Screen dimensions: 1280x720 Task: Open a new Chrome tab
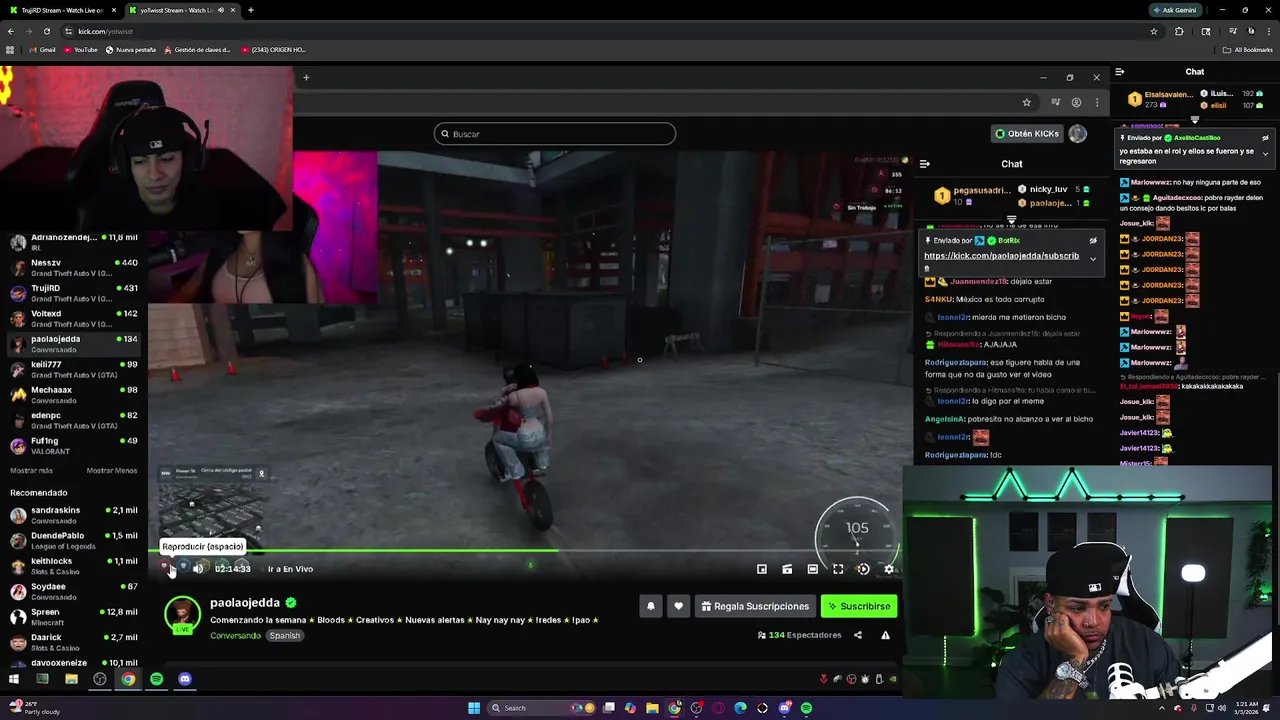click(x=251, y=10)
